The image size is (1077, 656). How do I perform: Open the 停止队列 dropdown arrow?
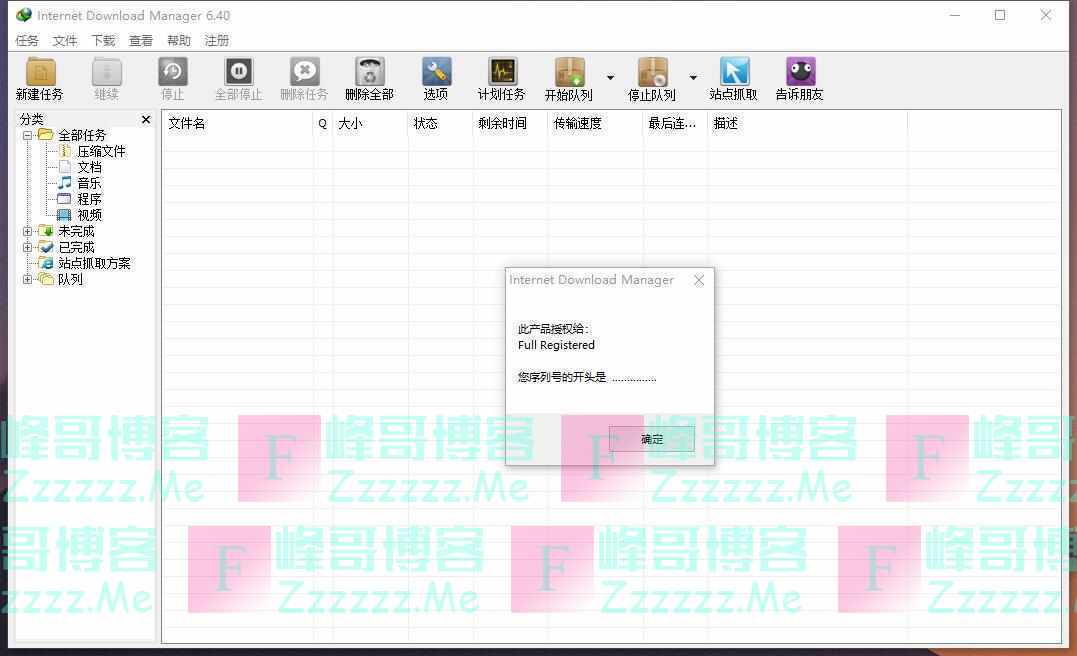(693, 78)
